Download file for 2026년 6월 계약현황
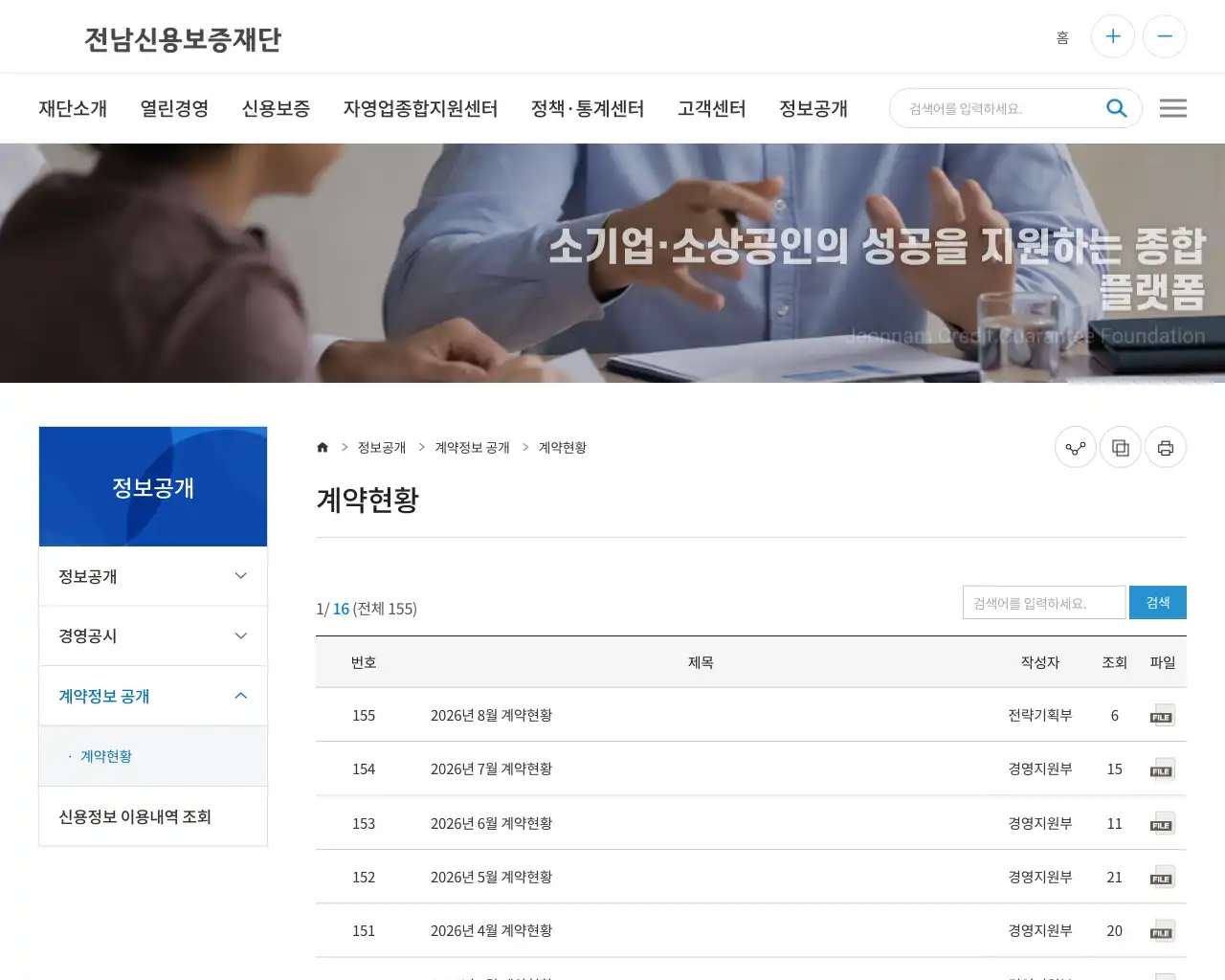The height and width of the screenshot is (980, 1225). click(x=1162, y=824)
